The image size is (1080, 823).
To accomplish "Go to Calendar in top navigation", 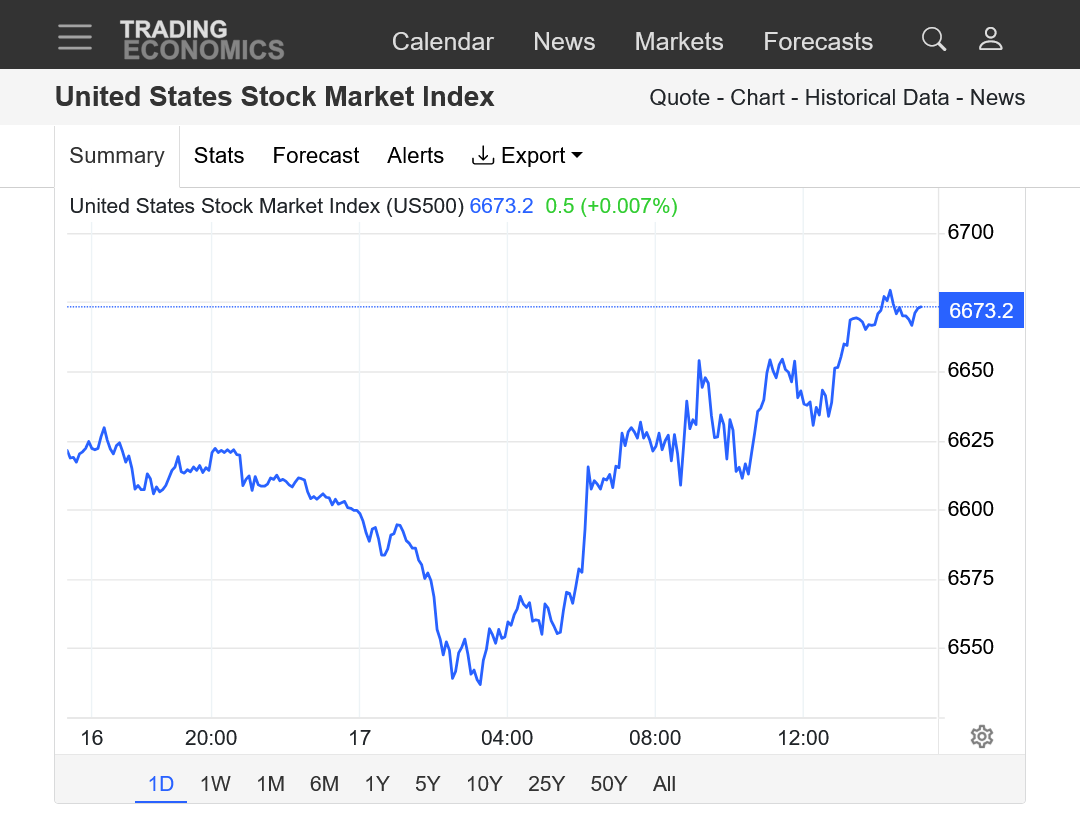I will tap(443, 42).
